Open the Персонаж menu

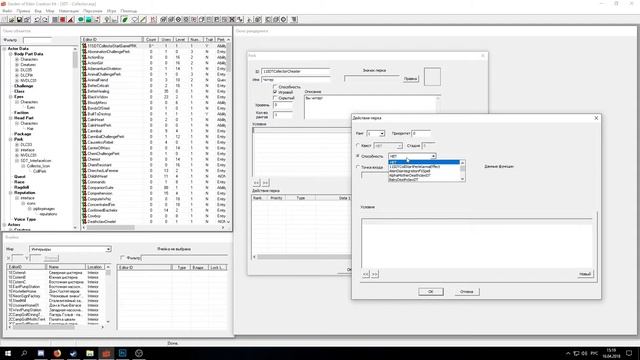[93, 11]
